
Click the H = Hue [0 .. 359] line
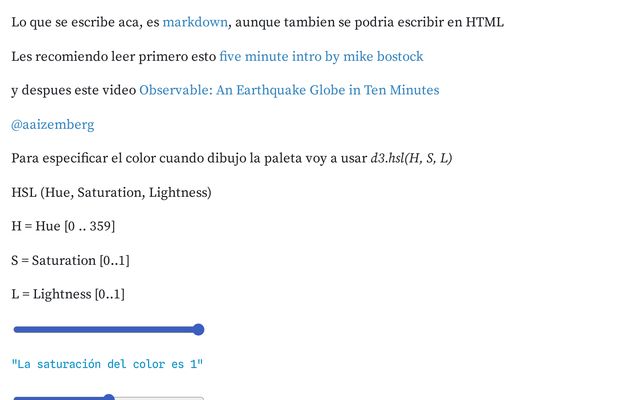click(63, 226)
